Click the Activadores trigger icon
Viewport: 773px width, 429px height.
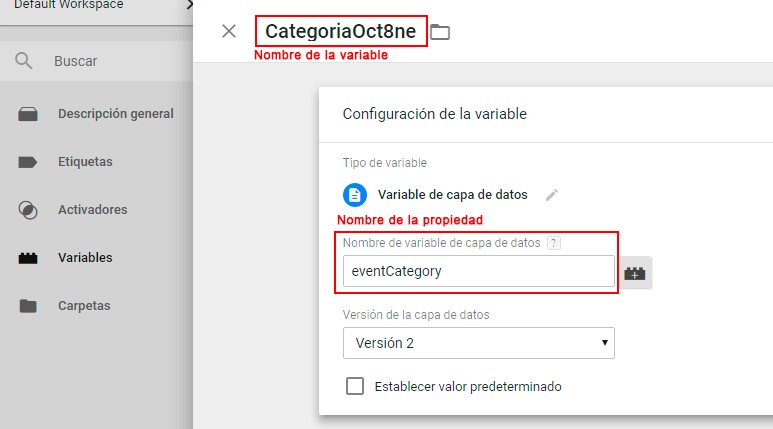28,210
